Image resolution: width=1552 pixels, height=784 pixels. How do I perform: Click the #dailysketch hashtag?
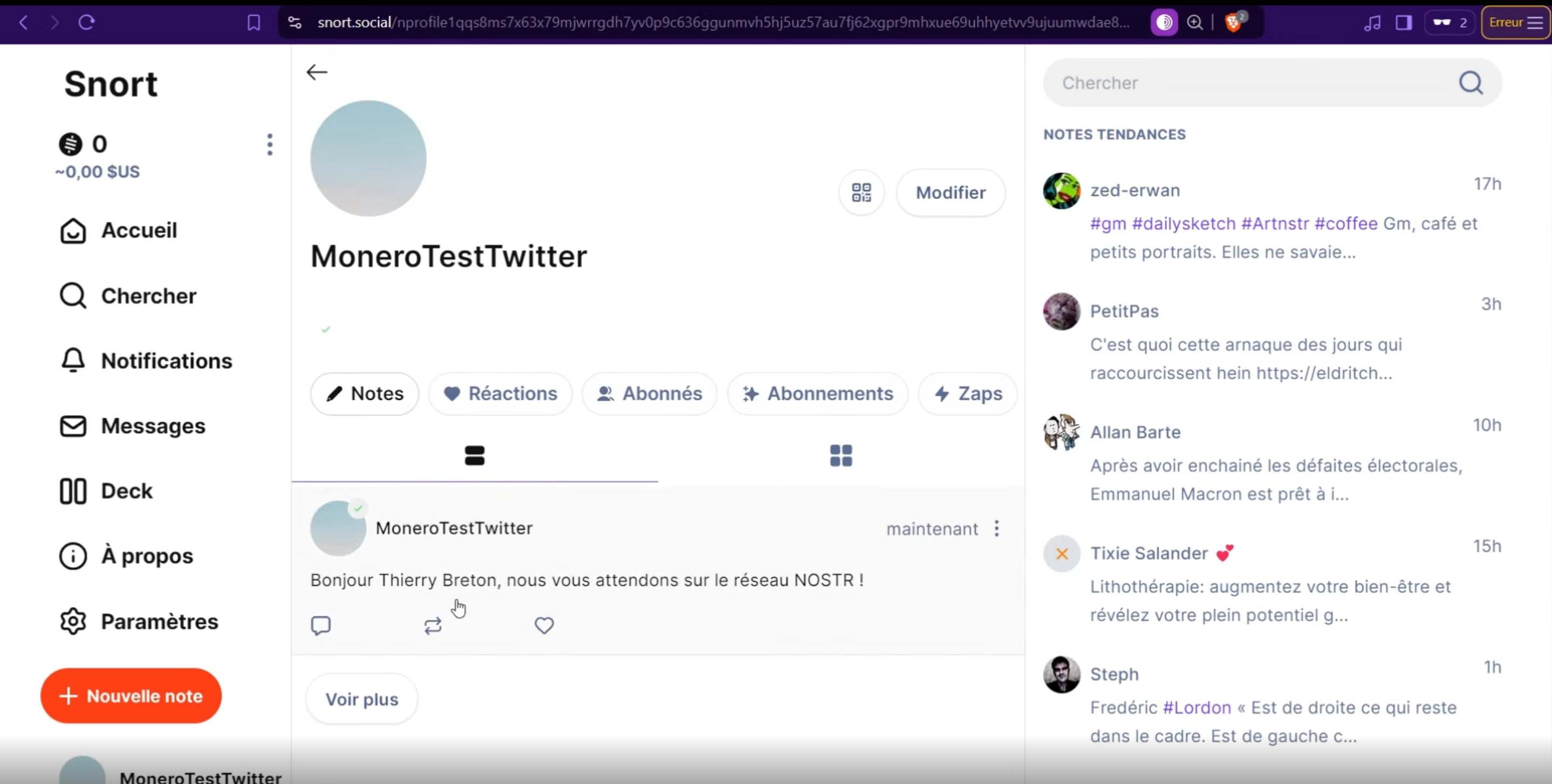1184,224
